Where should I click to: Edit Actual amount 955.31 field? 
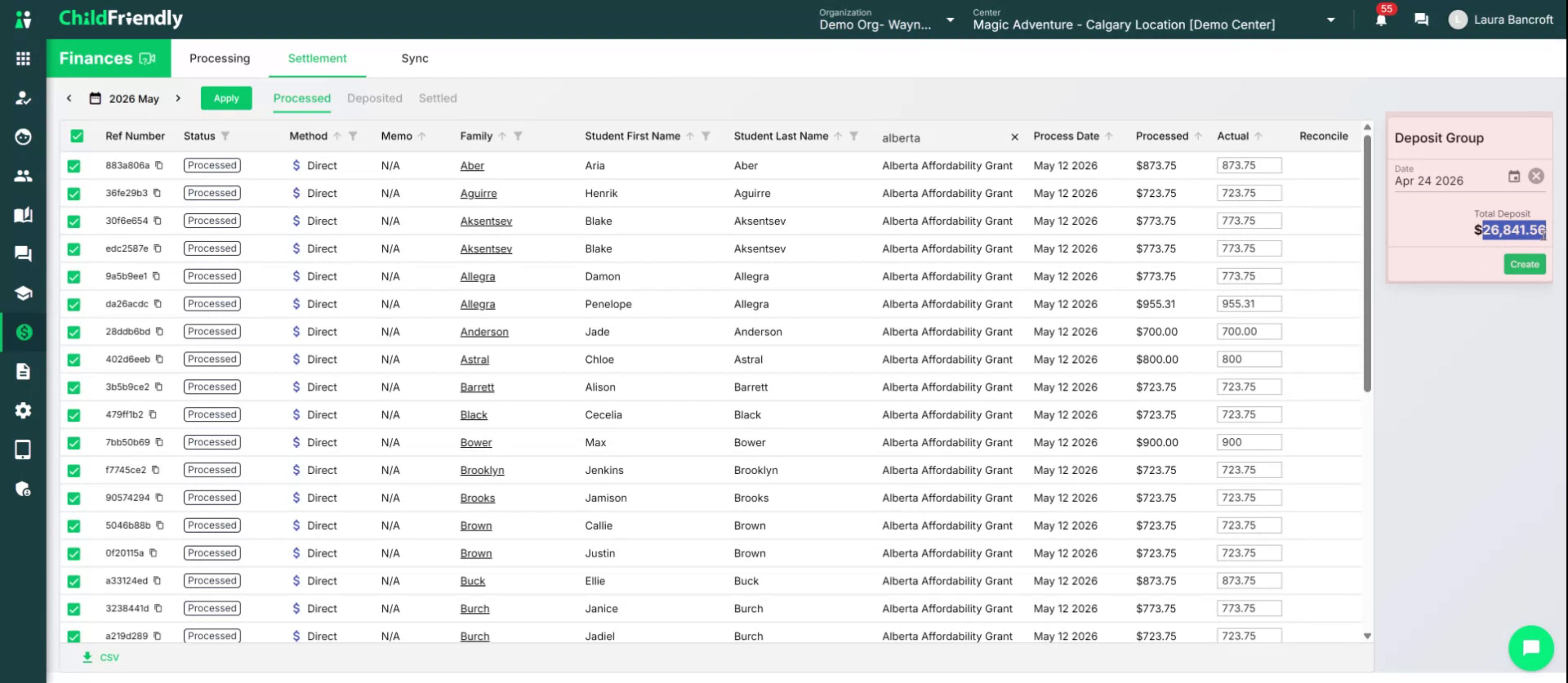(1249, 304)
